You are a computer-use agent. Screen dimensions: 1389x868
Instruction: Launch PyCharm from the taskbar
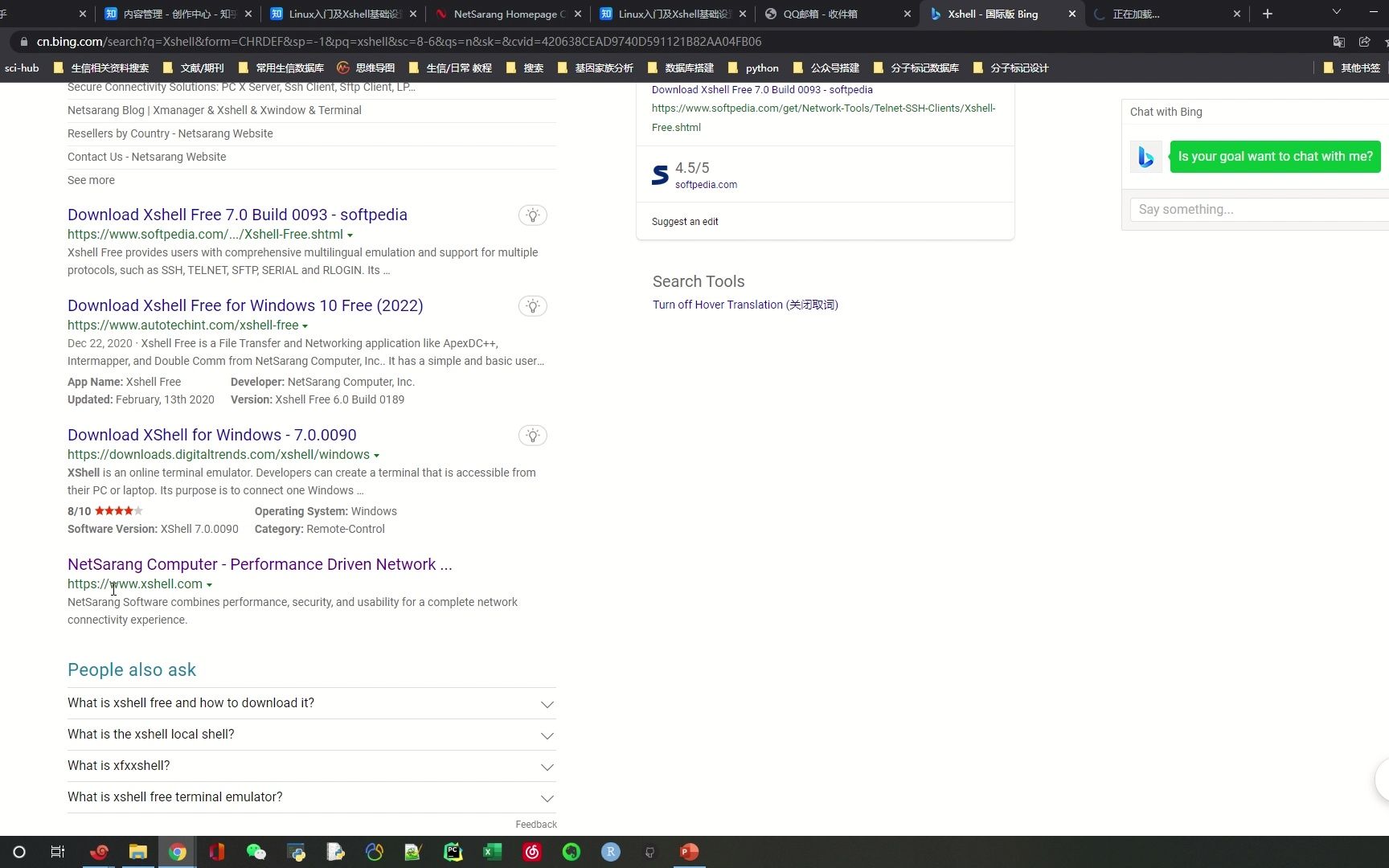point(453,852)
